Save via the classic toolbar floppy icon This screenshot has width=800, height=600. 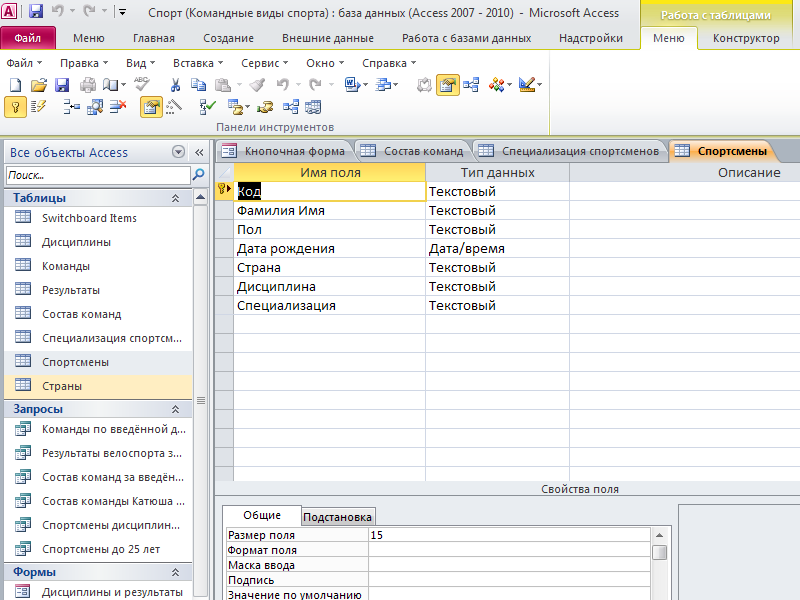pos(62,85)
